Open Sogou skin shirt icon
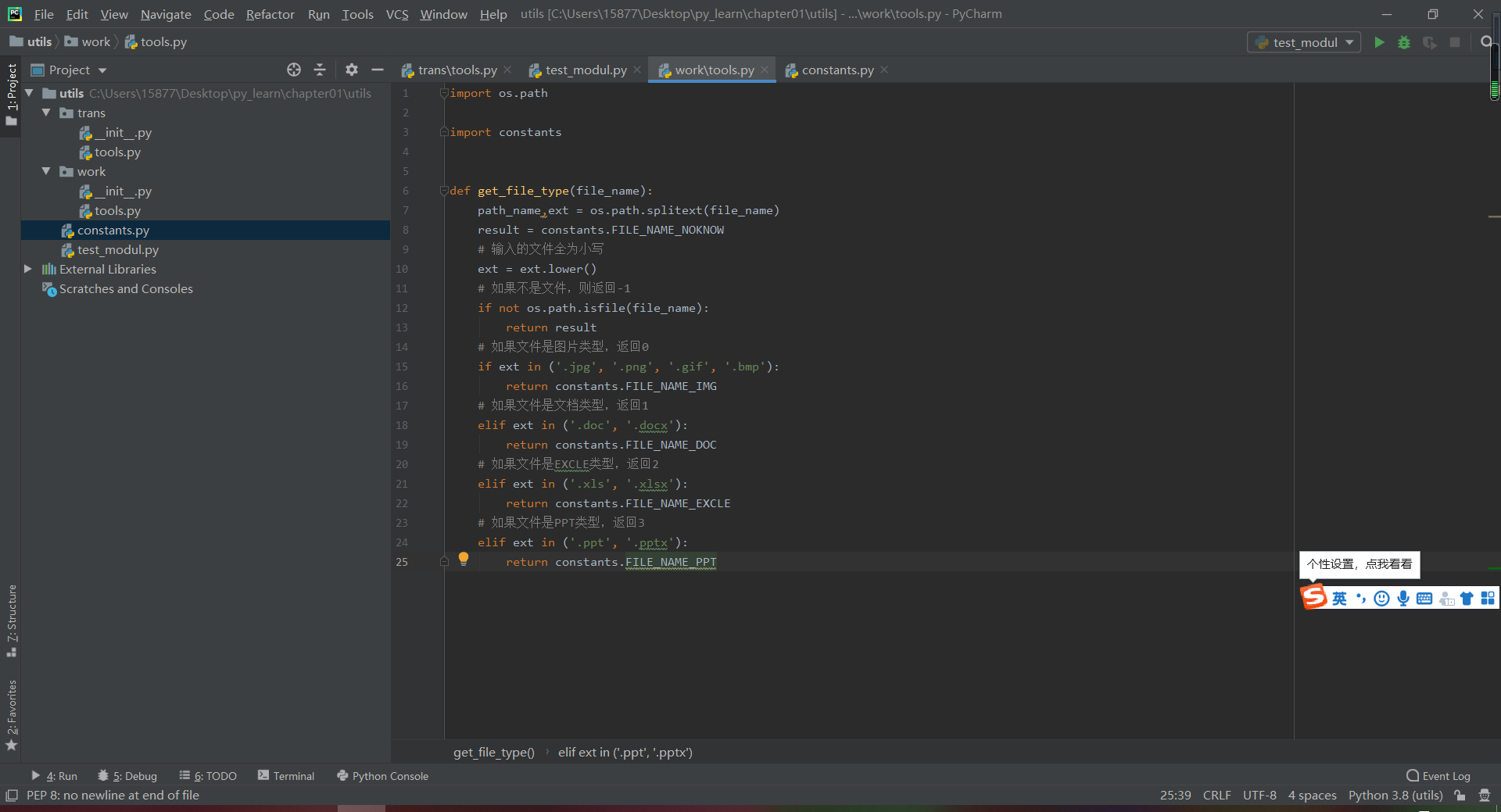Viewport: 1501px width, 812px height. 1467,599
